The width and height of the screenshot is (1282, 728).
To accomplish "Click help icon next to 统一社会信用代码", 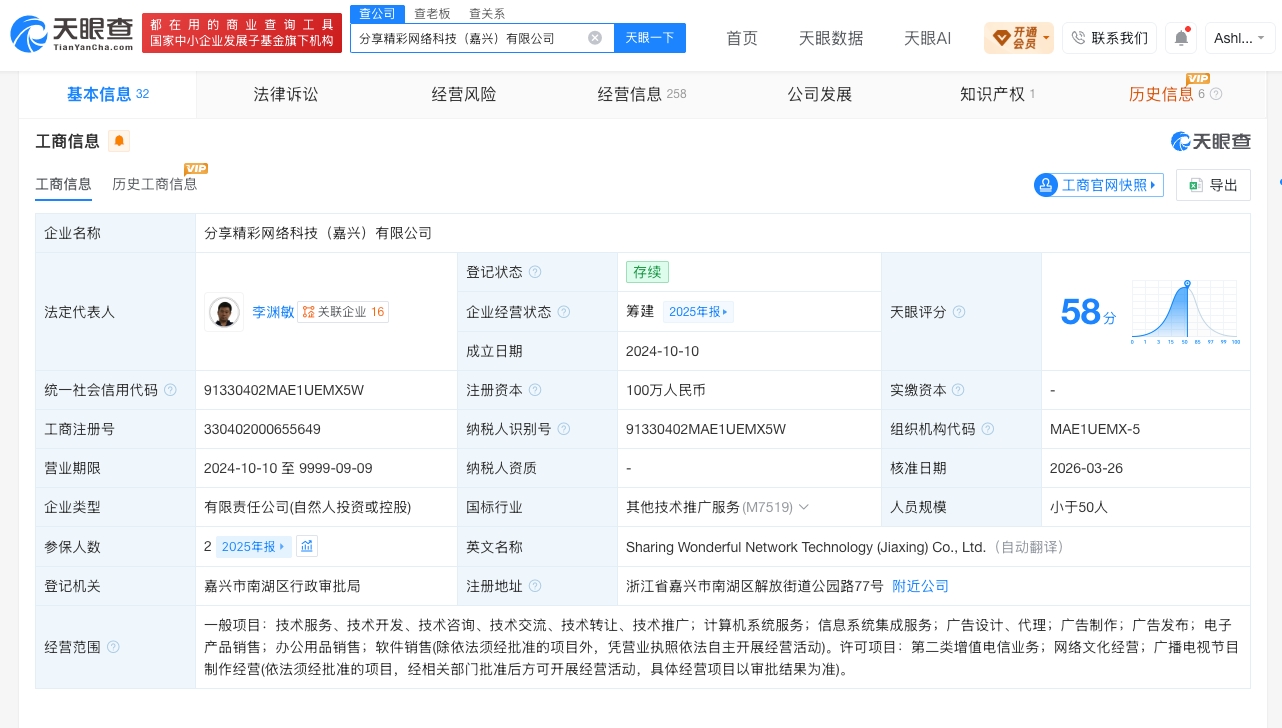I will click(170, 390).
